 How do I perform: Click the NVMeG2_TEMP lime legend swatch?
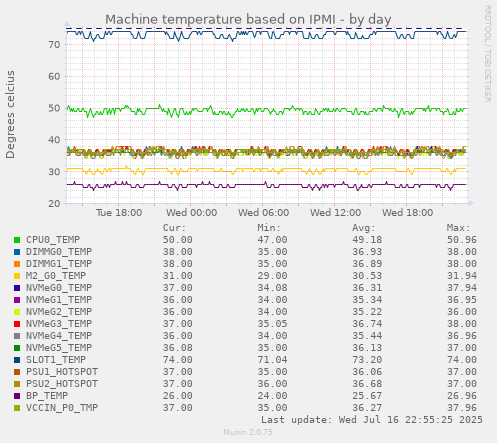tap(17, 312)
